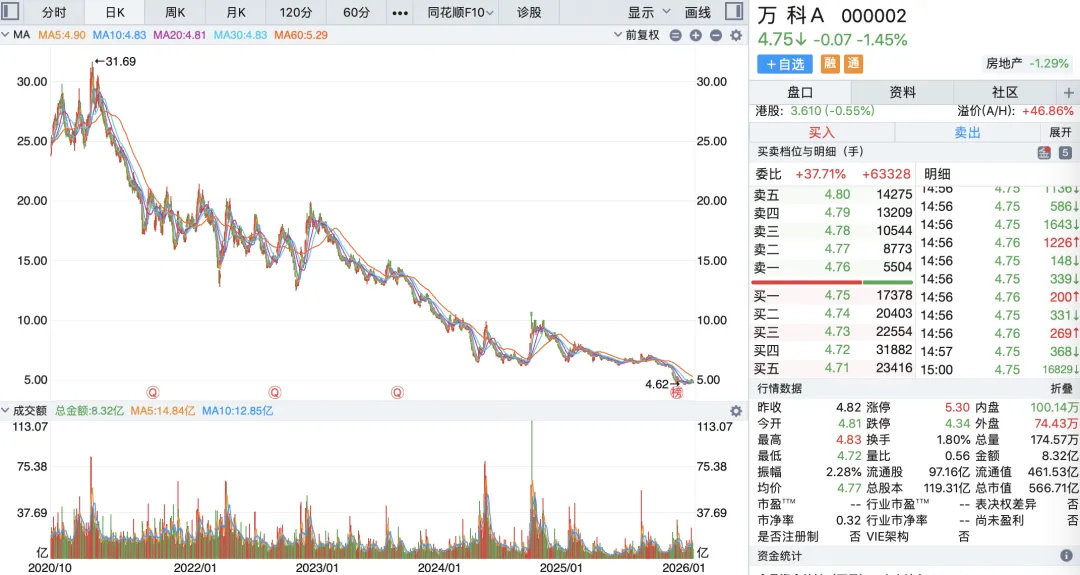The width and height of the screenshot is (1080, 575).
Task: Click MA10:4.83 legend label
Action: [x=119, y=35]
